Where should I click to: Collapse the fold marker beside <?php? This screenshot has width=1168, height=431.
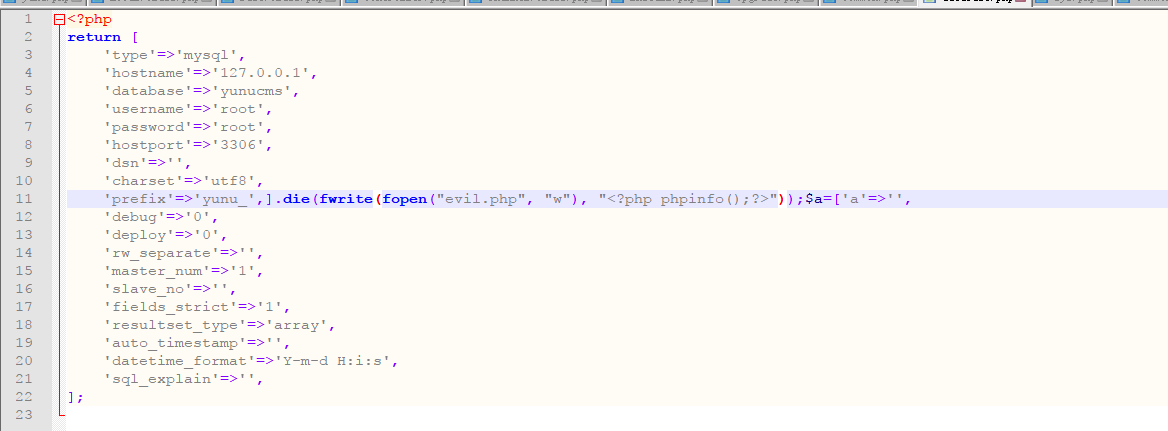coord(60,20)
